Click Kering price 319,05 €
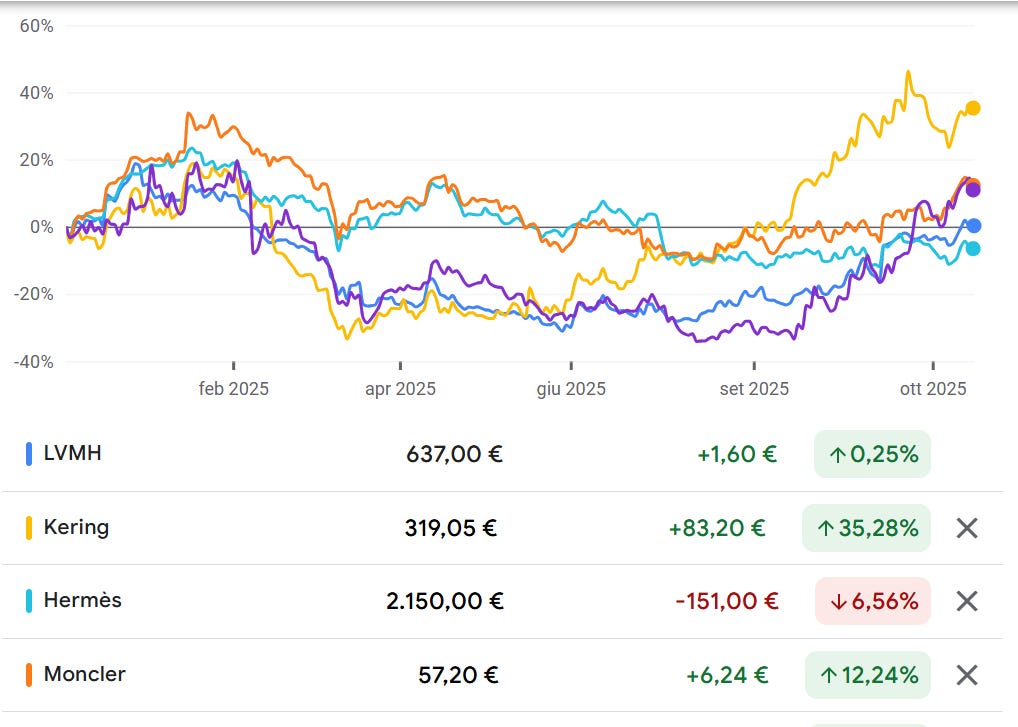The height and width of the screenshot is (727, 1018). click(x=451, y=528)
